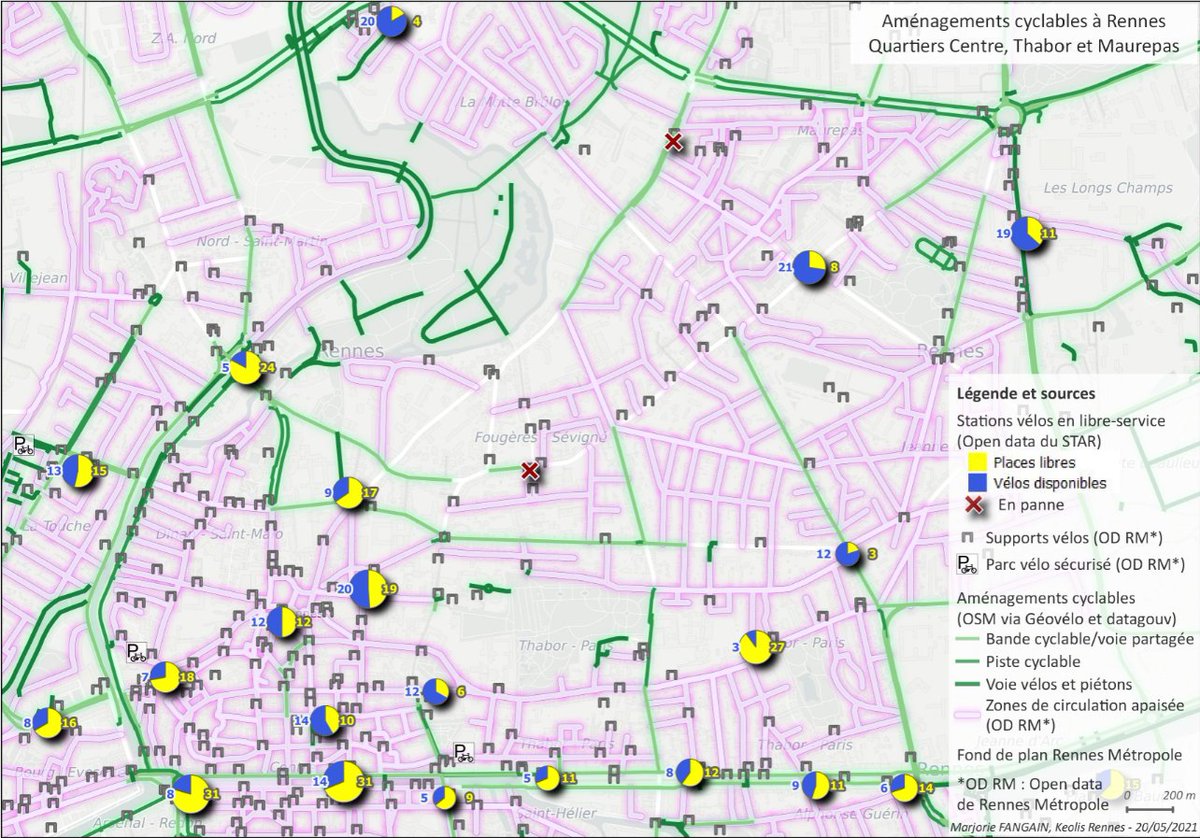Click the station pie labeled 9 and 11

816,785
